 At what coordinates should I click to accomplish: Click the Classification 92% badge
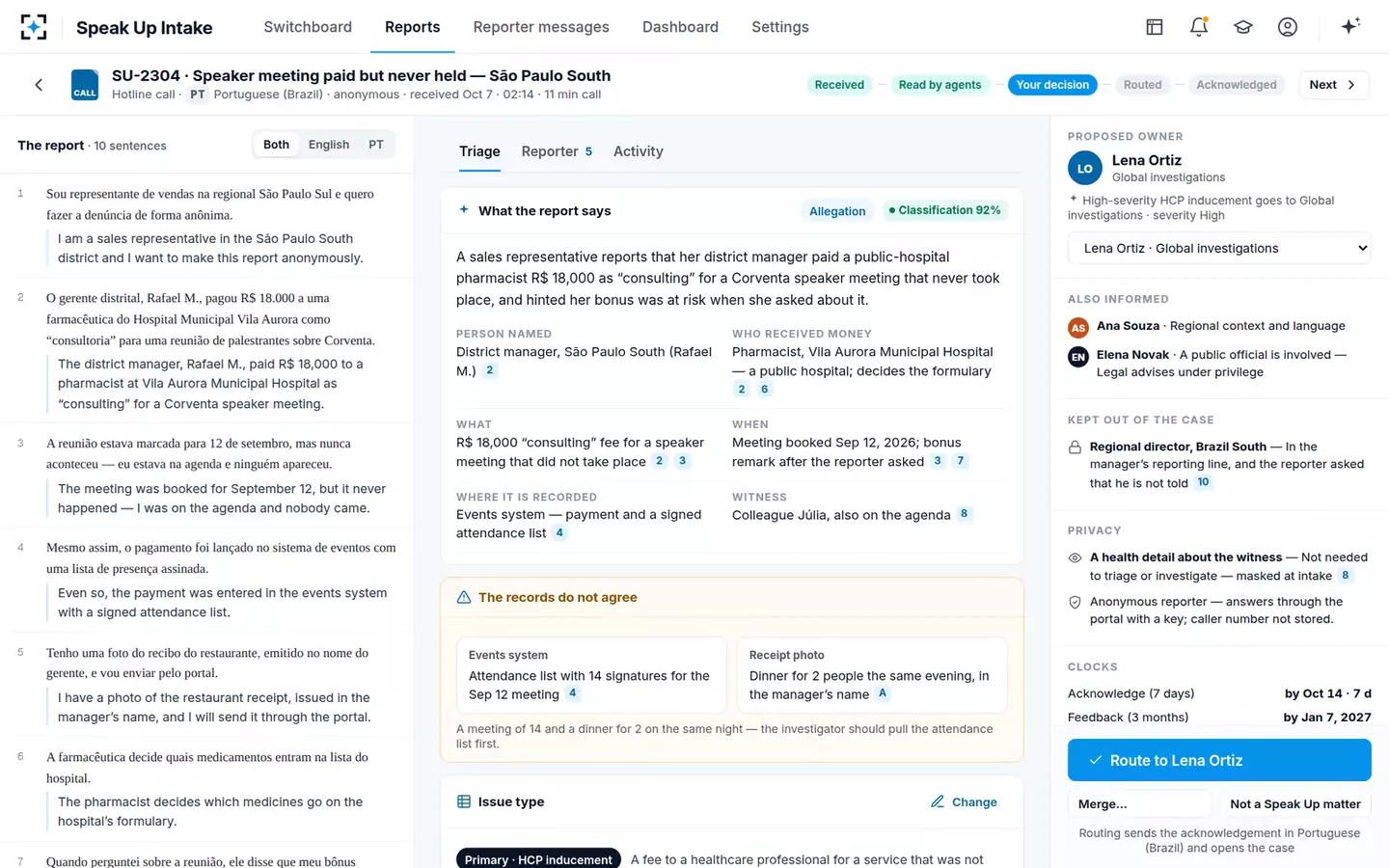pyautogui.click(x=945, y=210)
